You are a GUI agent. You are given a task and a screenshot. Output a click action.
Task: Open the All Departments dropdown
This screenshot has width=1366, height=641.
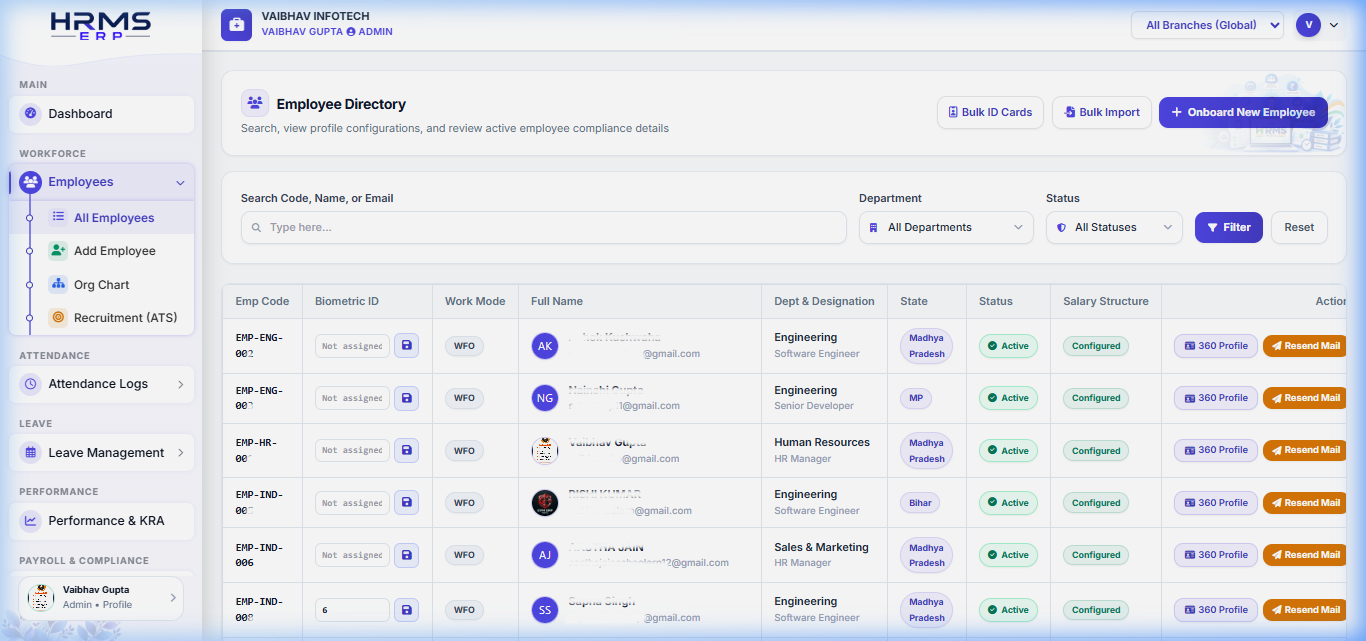[946, 227]
